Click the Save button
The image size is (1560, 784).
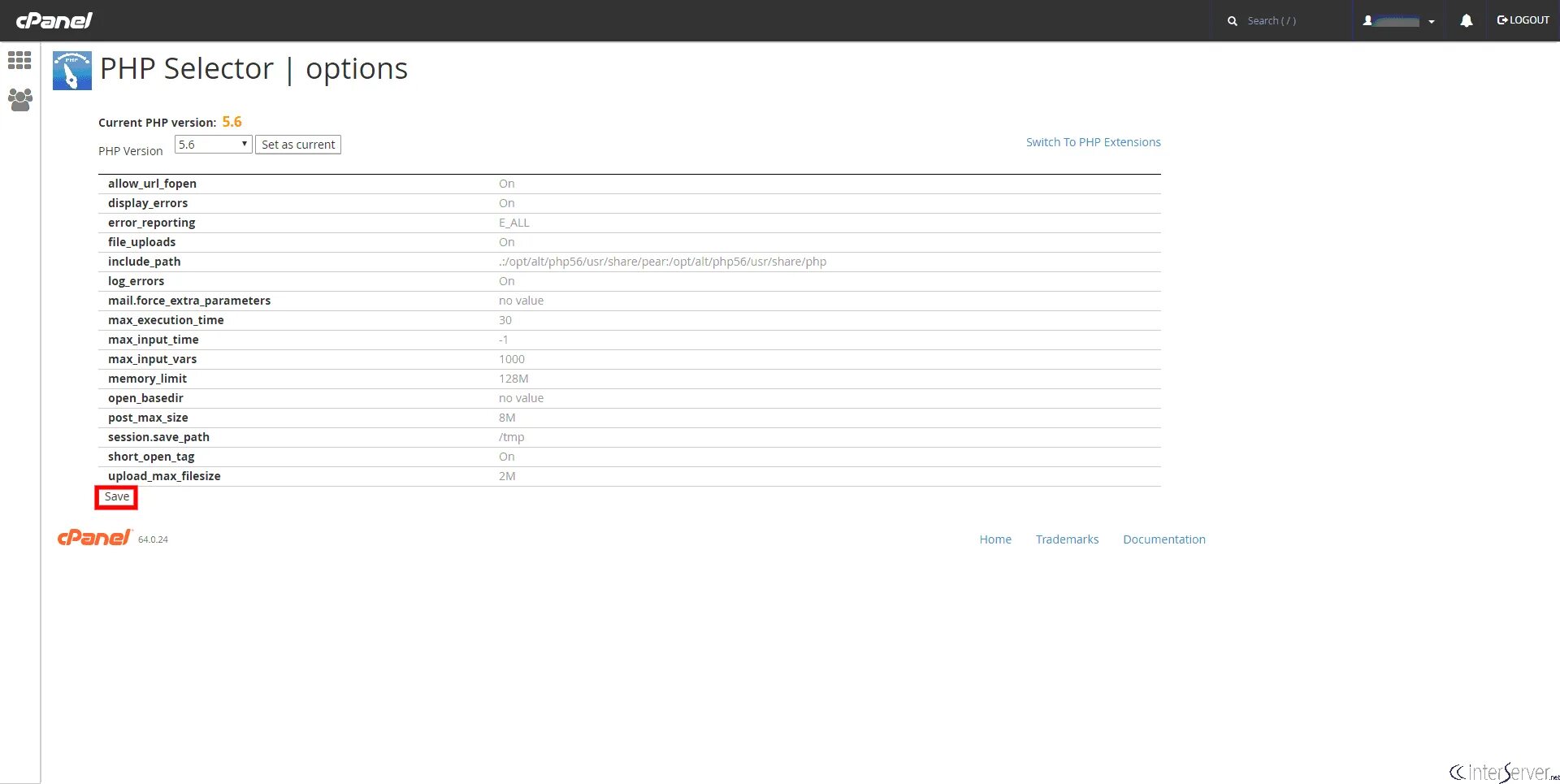tap(116, 497)
